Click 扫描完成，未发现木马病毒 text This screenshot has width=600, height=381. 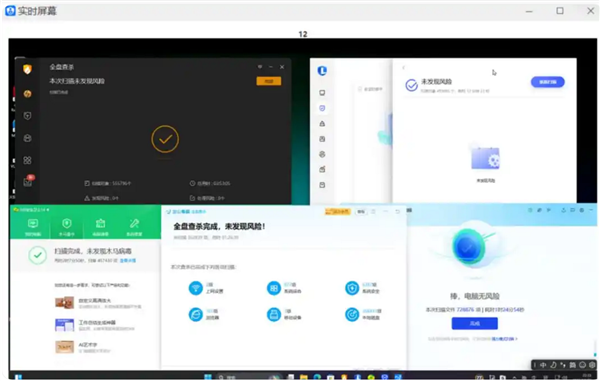[x=93, y=251]
